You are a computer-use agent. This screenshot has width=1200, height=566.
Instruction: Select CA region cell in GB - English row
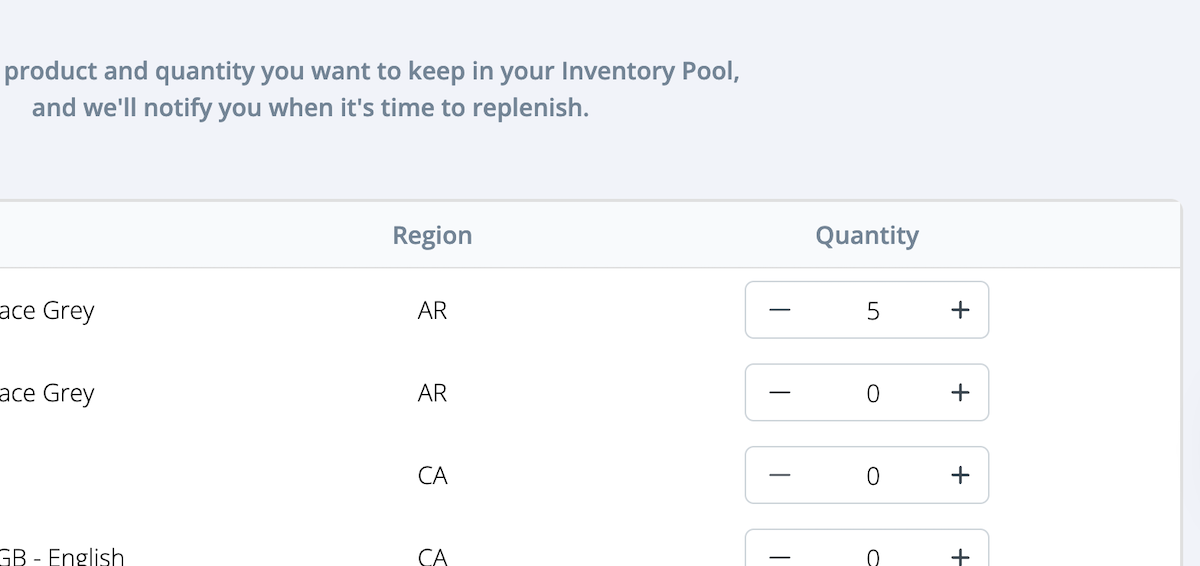tap(432, 556)
